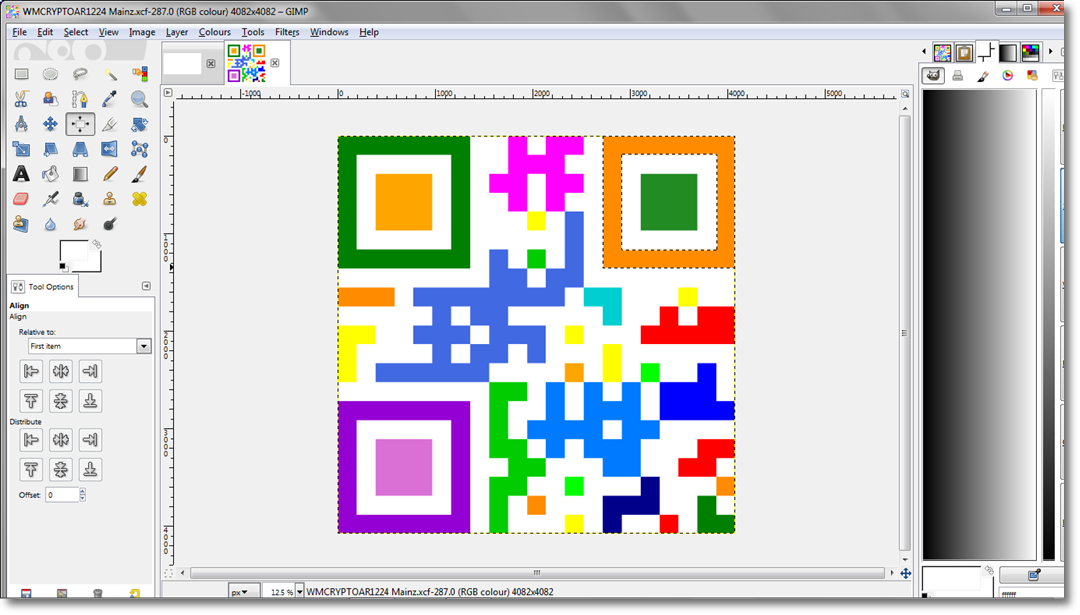Click the rightmost button in the Distribute top row
This screenshot has width=1080, height=615.
click(90, 439)
